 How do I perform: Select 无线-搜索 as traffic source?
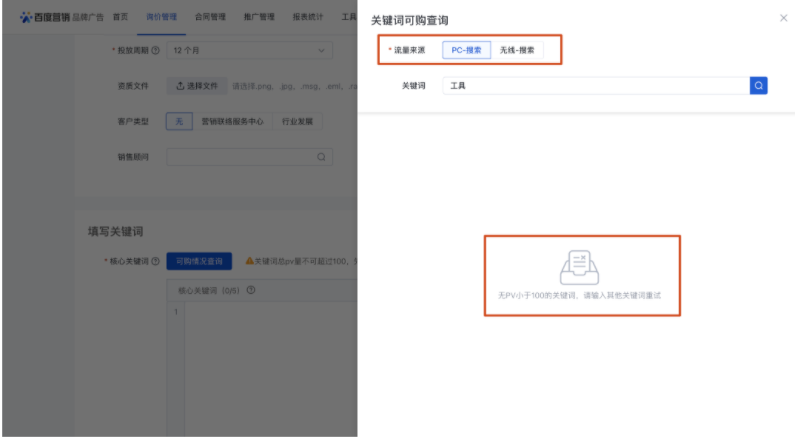point(517,50)
